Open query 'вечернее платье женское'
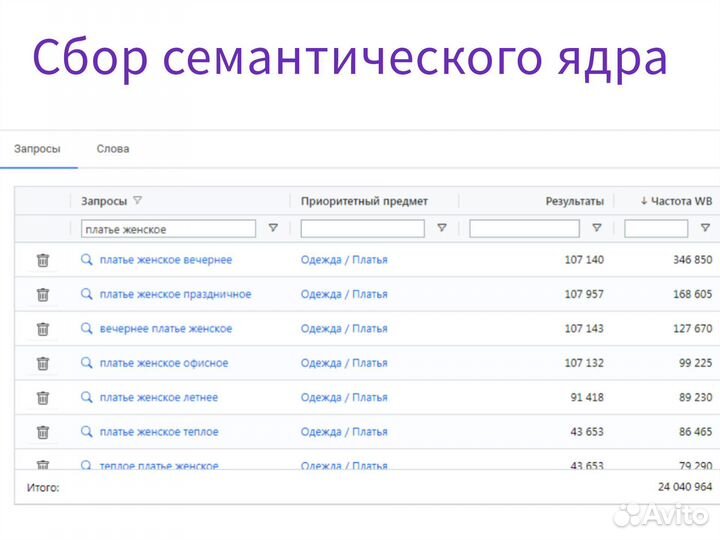This screenshot has width=720, height=540. point(166,329)
